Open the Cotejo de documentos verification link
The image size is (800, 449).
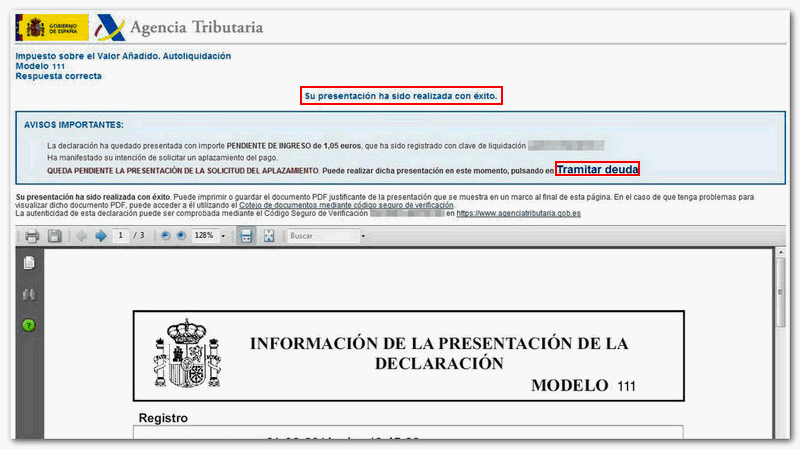tap(346, 205)
